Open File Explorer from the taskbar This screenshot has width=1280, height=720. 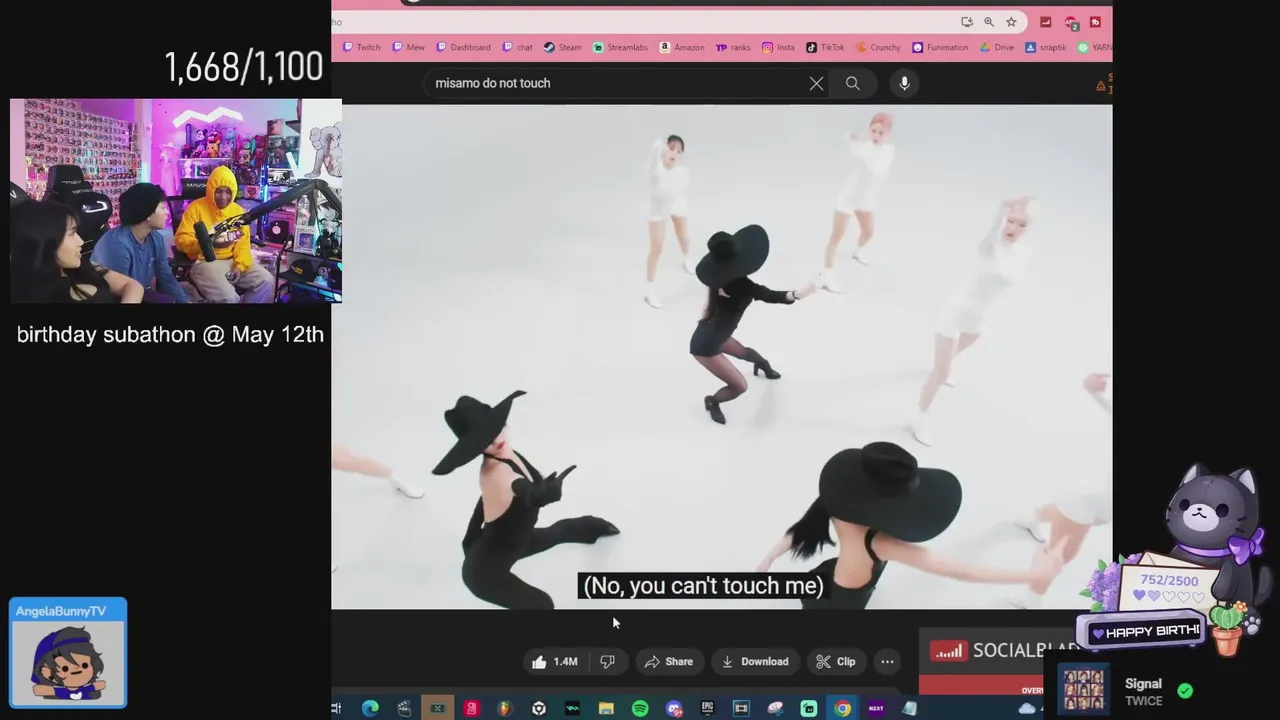(x=606, y=708)
